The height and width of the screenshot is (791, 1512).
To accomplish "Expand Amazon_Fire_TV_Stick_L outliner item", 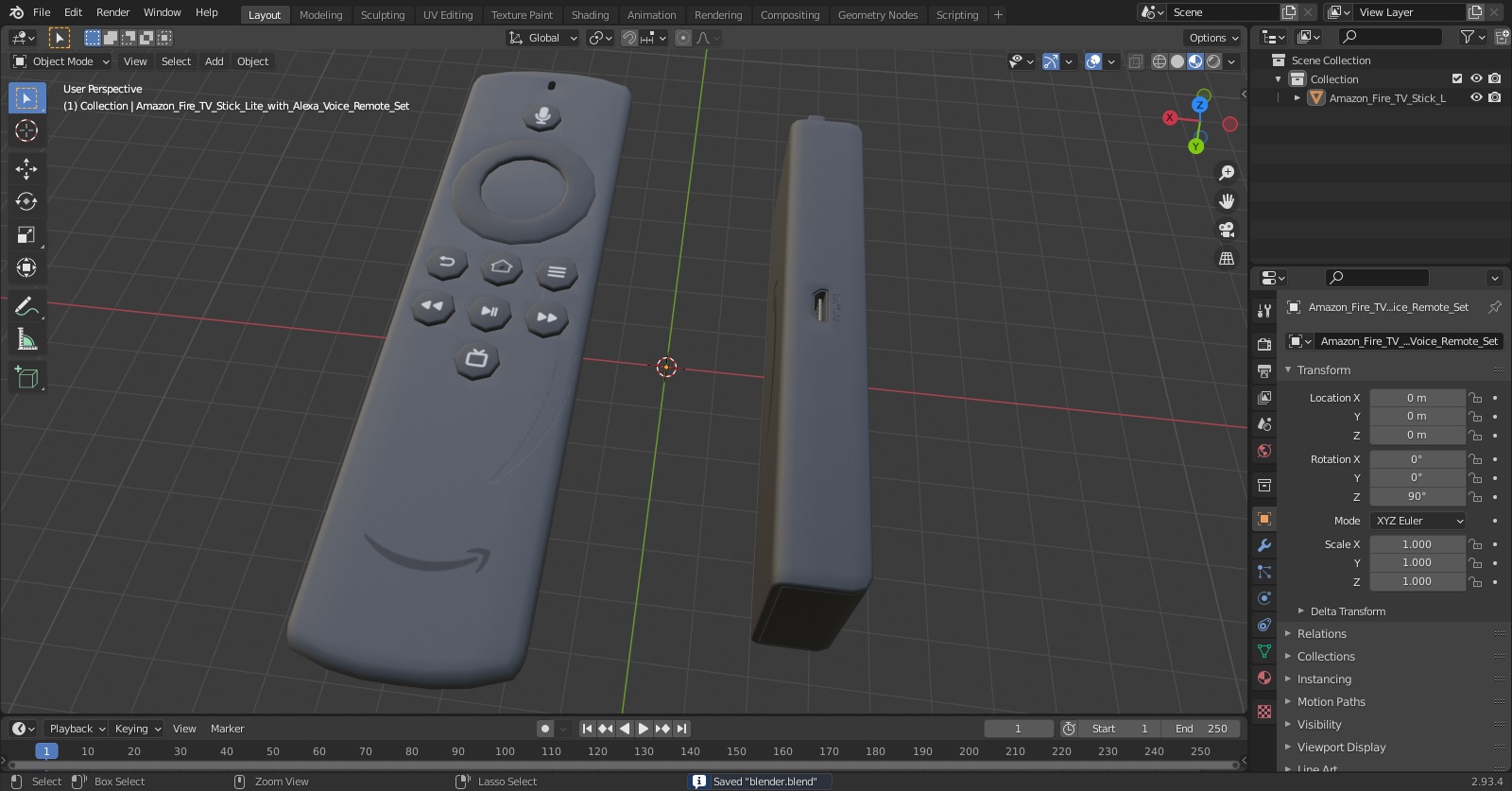I will click(1297, 98).
